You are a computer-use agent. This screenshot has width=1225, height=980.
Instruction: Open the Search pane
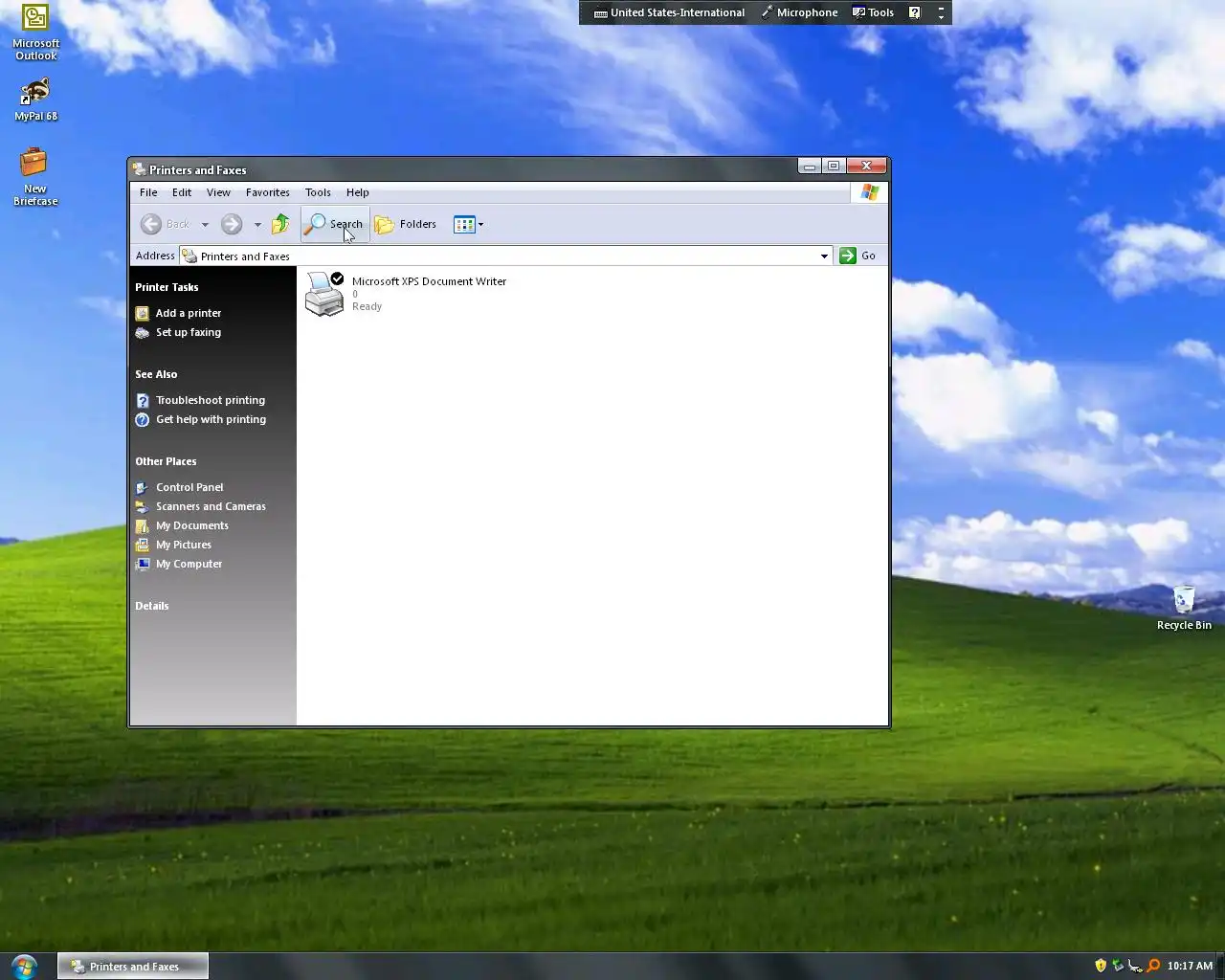click(x=334, y=224)
